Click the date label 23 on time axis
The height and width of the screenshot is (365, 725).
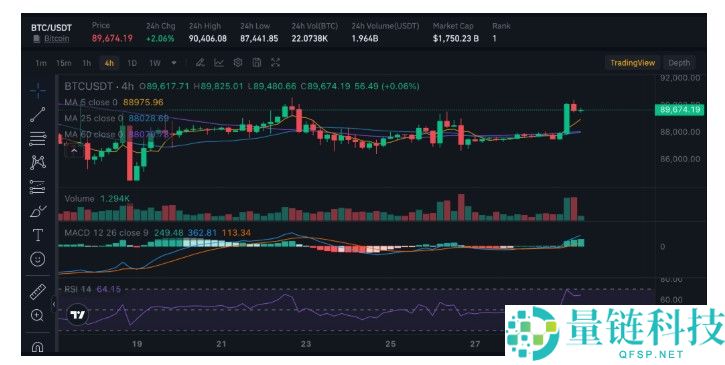point(306,344)
